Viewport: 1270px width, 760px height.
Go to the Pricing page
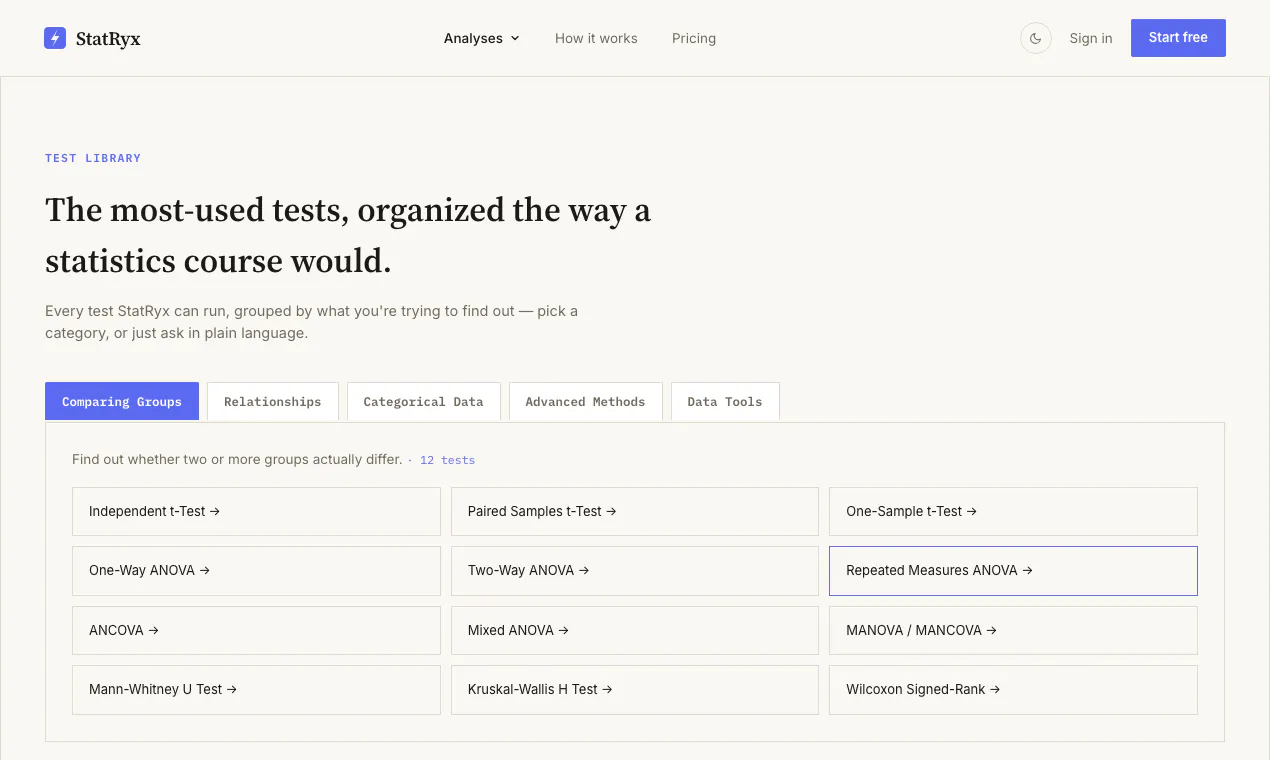click(x=694, y=38)
